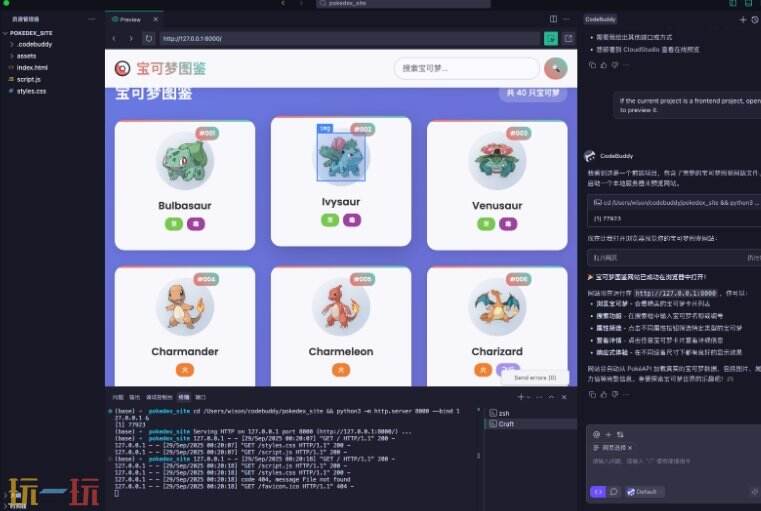
Task: Open CodeBuddy chat history
Action: (755, 19)
